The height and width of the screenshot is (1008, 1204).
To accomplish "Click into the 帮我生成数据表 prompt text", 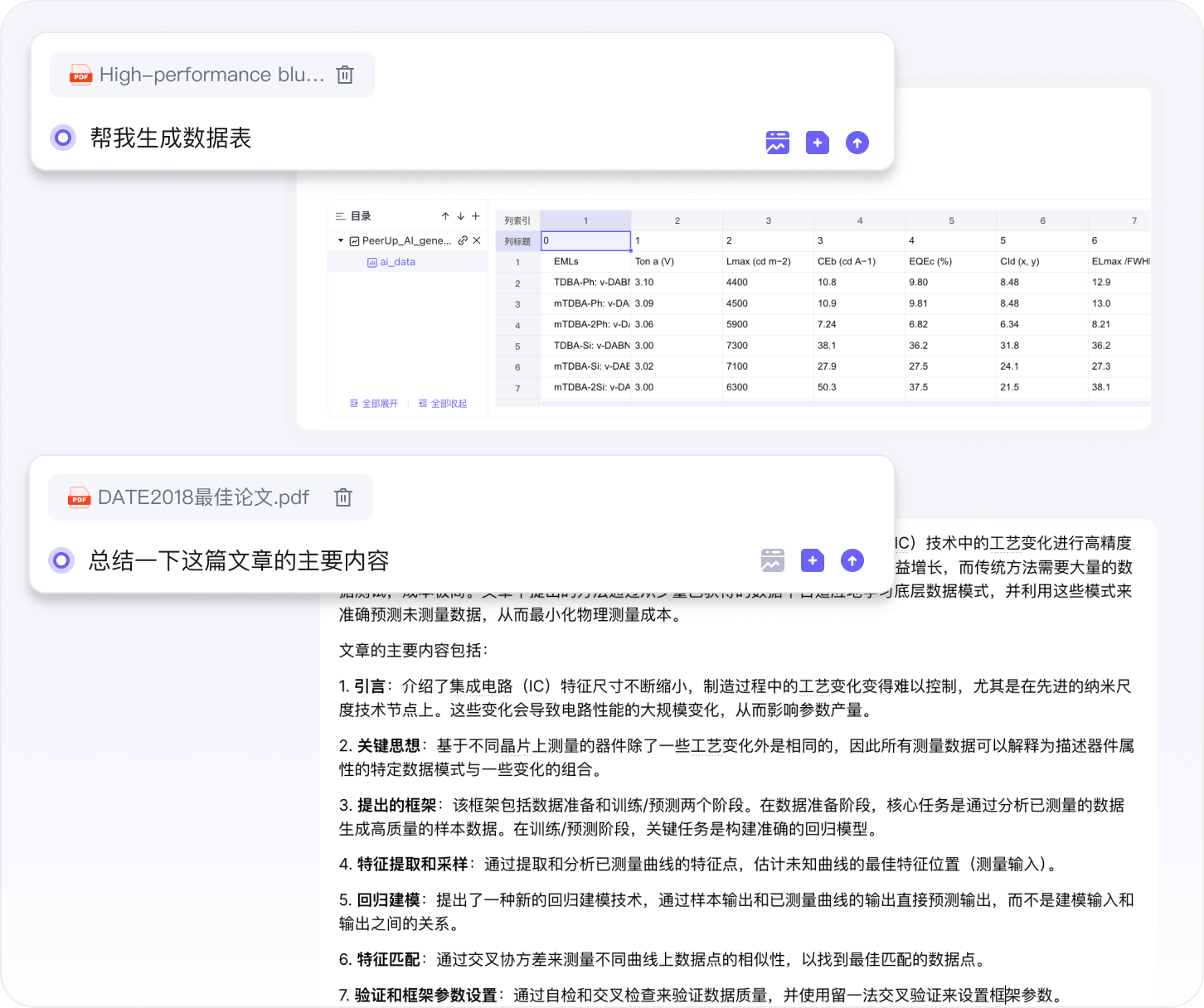I will (171, 138).
